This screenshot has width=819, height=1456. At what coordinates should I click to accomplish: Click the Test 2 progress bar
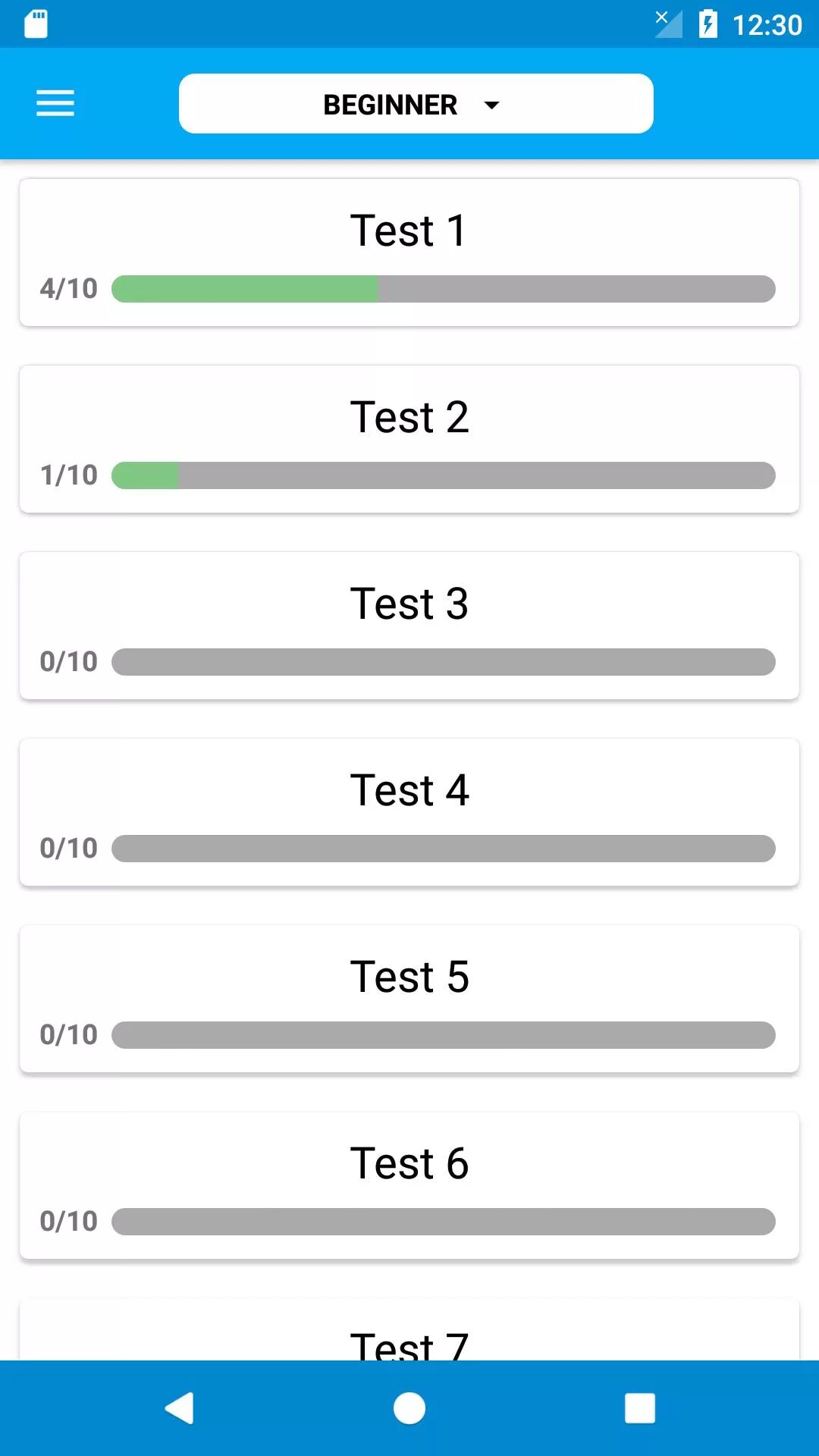coord(444,475)
